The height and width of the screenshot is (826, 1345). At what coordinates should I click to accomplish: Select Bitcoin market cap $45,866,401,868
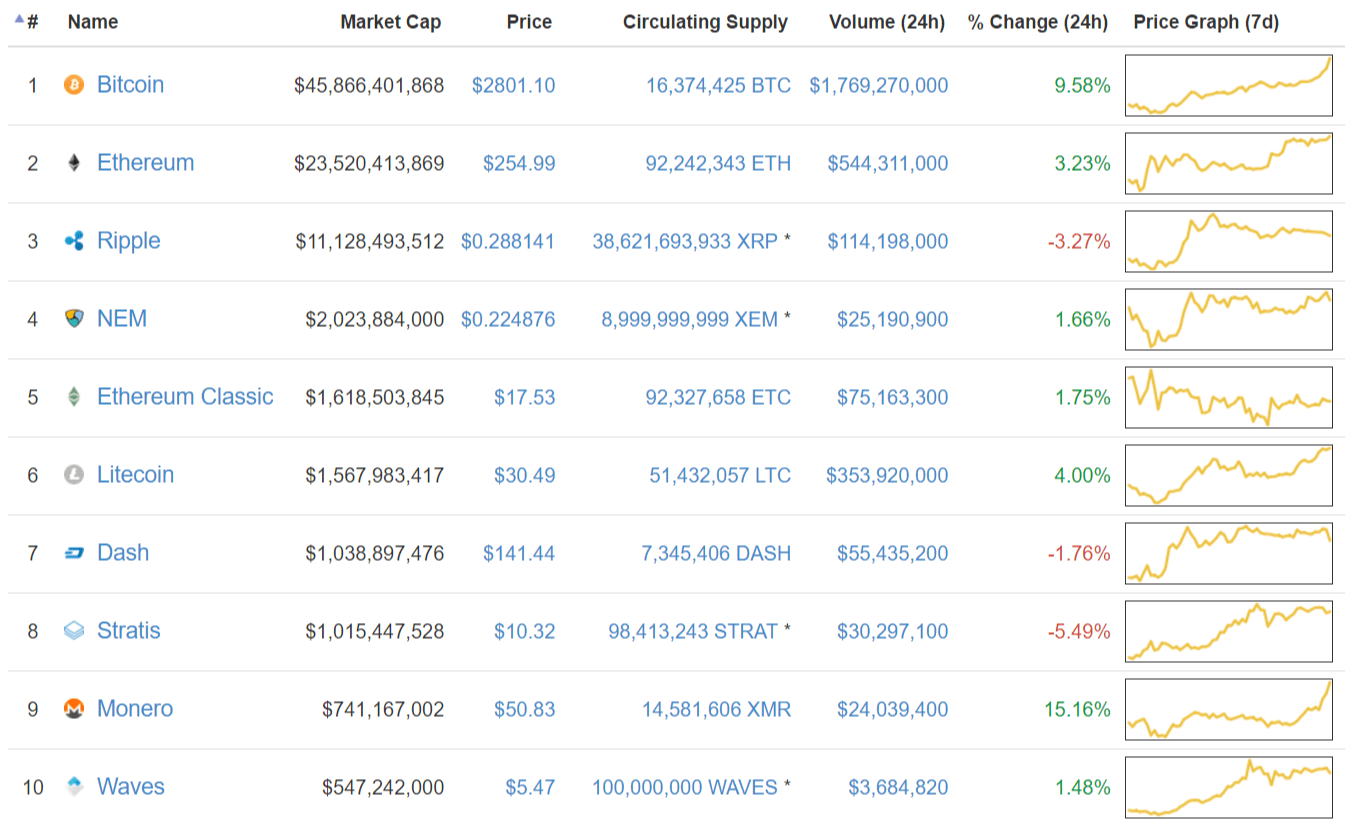click(x=369, y=85)
